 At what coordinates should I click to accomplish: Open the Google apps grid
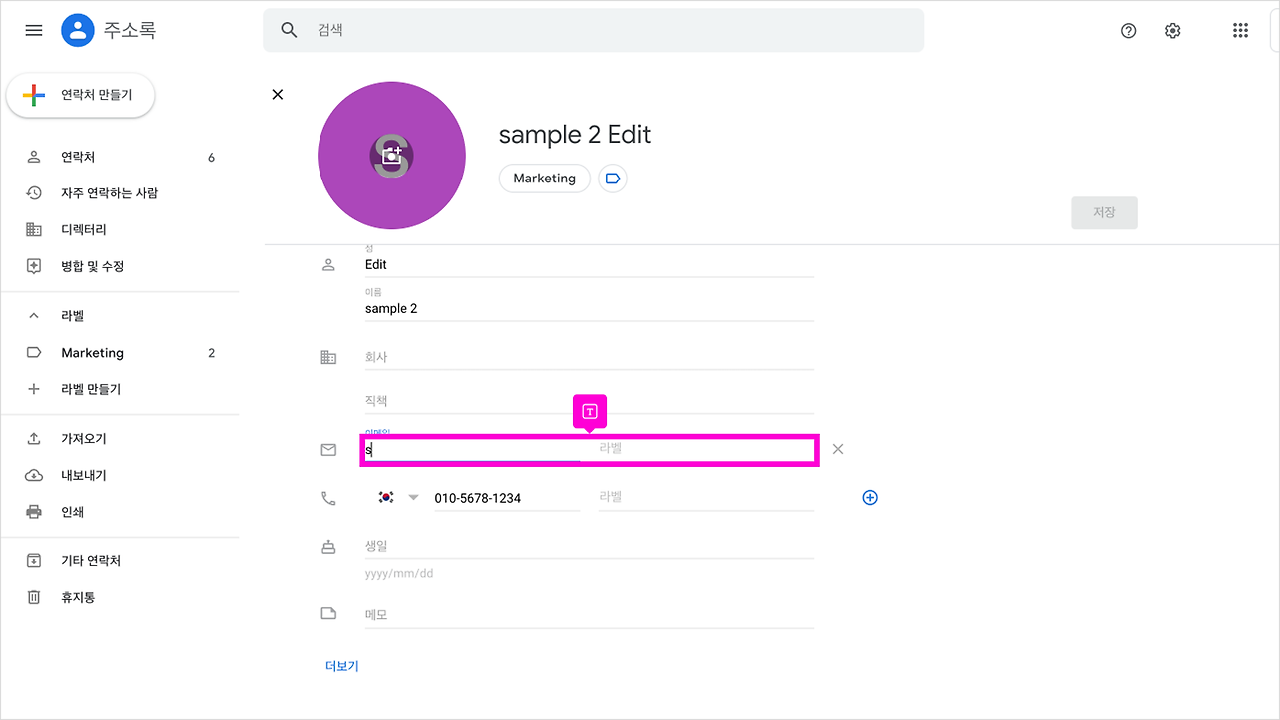[1241, 31]
